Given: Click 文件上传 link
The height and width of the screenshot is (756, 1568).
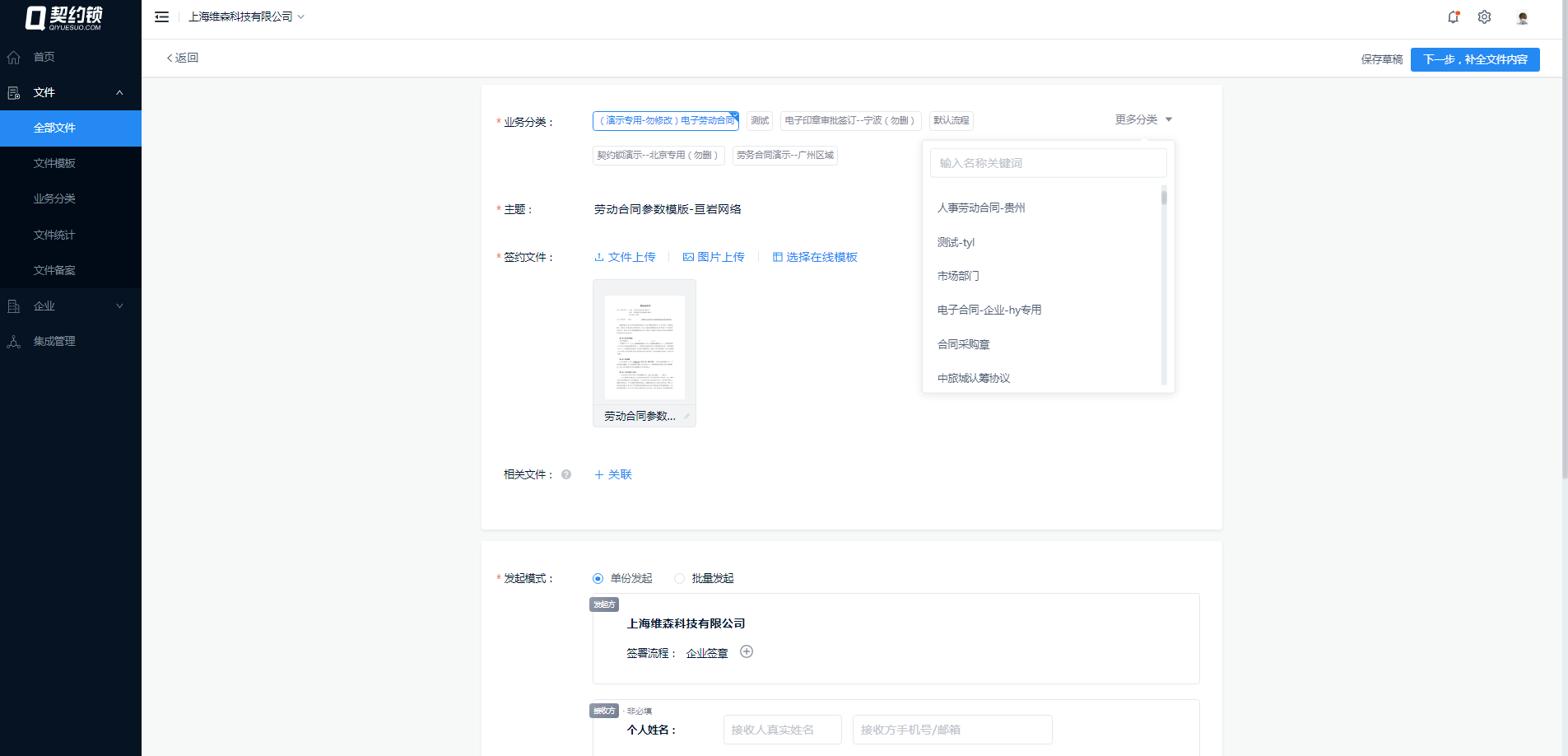Looking at the screenshot, I should coord(625,257).
